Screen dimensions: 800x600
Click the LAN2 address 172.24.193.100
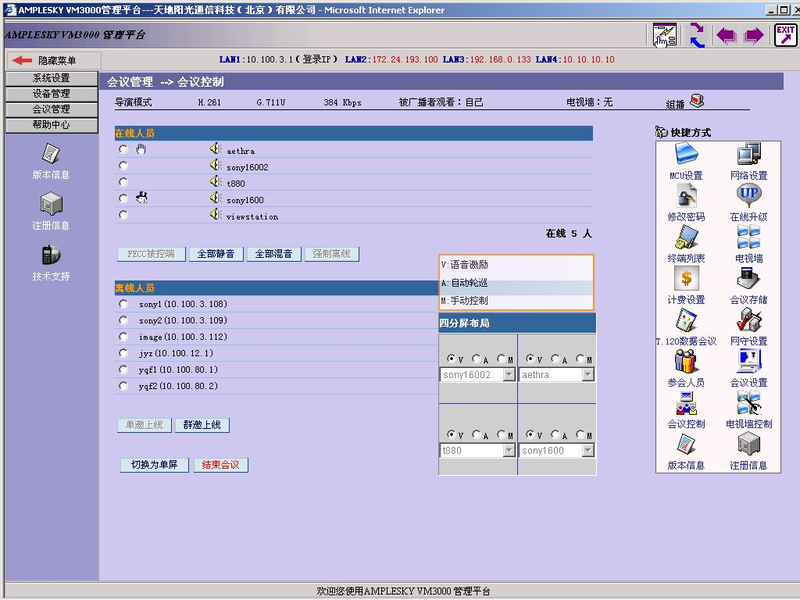405,60
